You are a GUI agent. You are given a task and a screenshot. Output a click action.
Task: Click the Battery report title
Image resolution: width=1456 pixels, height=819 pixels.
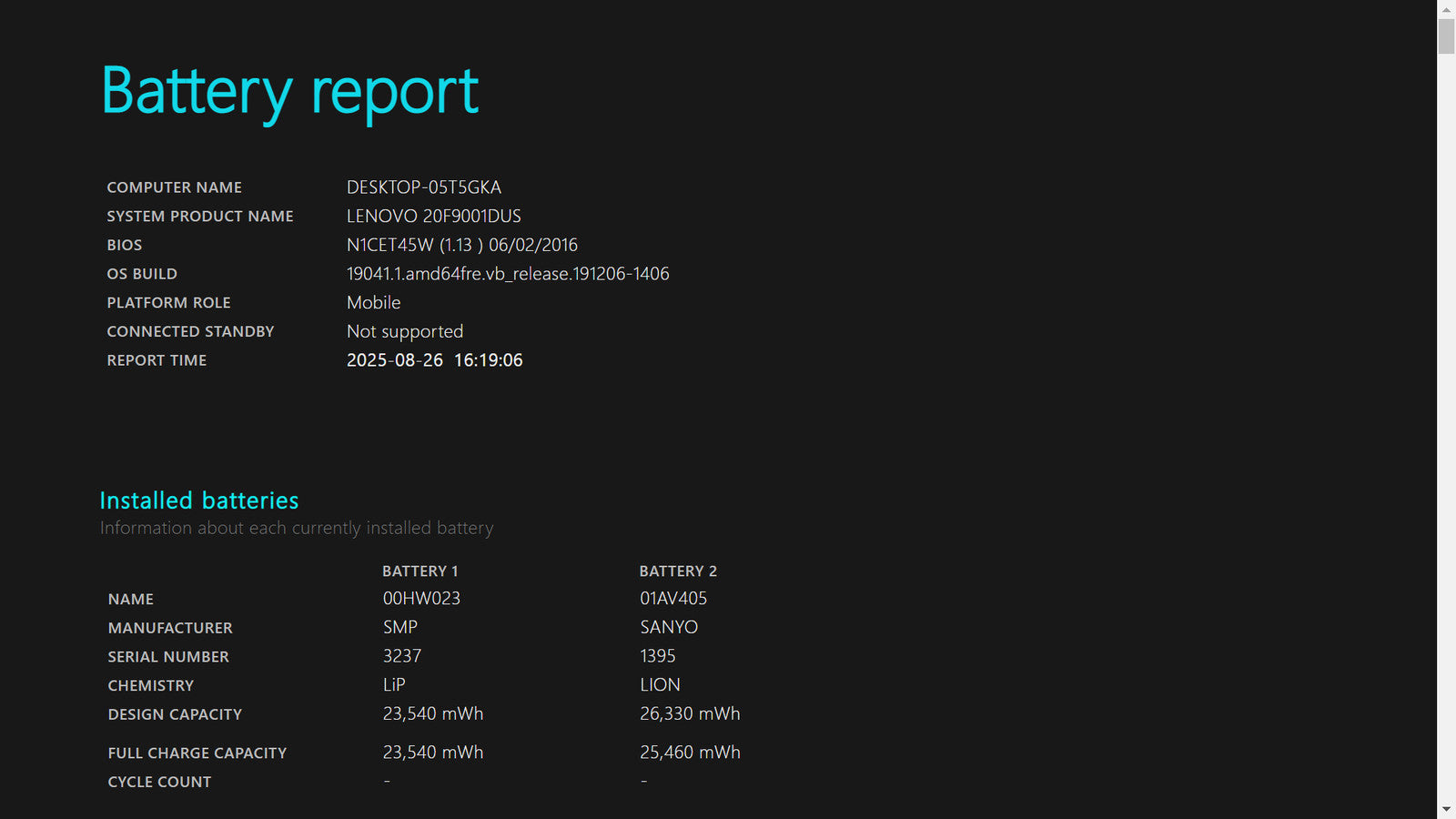pyautogui.click(x=290, y=92)
